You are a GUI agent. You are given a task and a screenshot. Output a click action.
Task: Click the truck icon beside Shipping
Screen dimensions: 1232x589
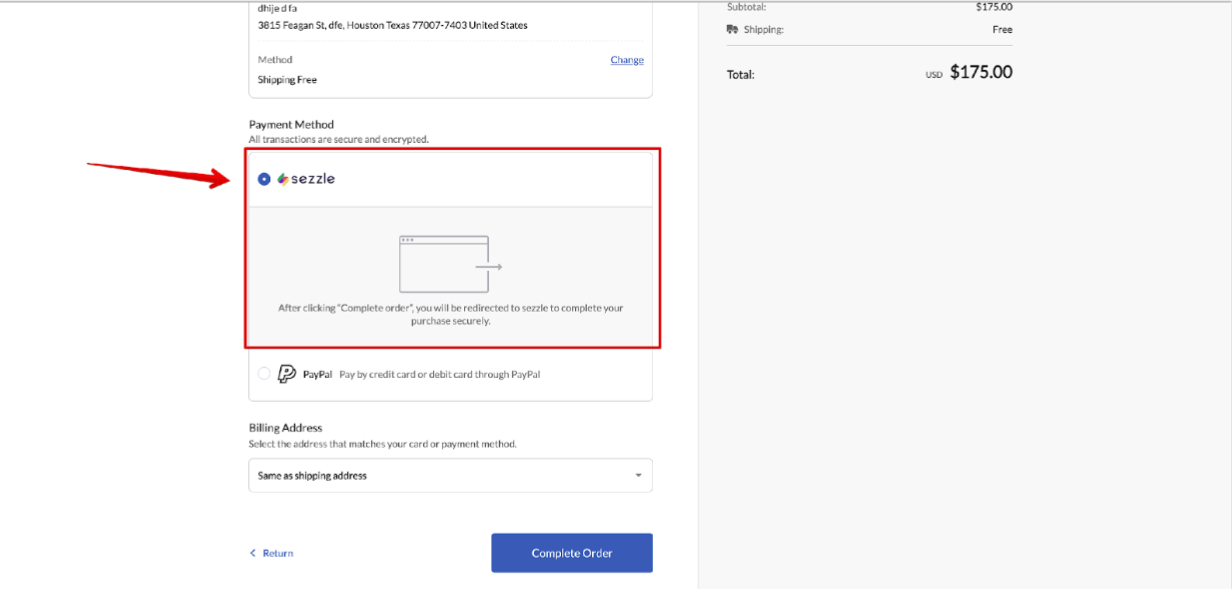[x=731, y=29]
